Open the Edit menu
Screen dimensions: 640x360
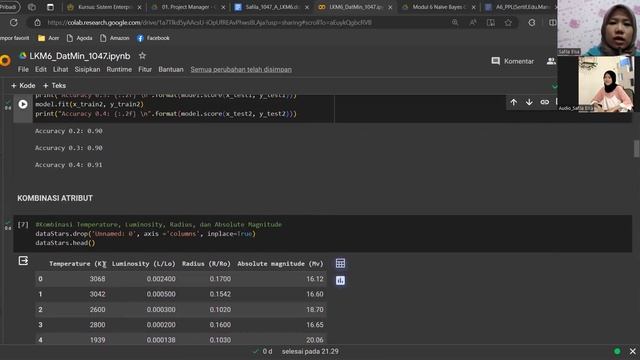tap(41, 69)
